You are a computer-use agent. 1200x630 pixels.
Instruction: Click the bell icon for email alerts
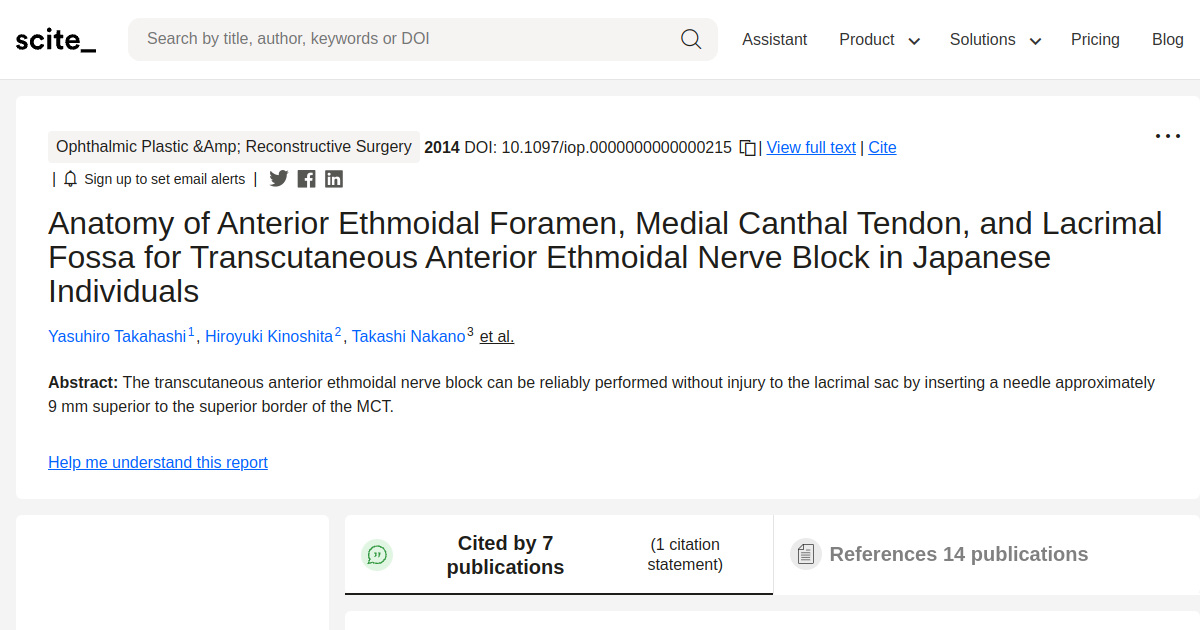69,178
